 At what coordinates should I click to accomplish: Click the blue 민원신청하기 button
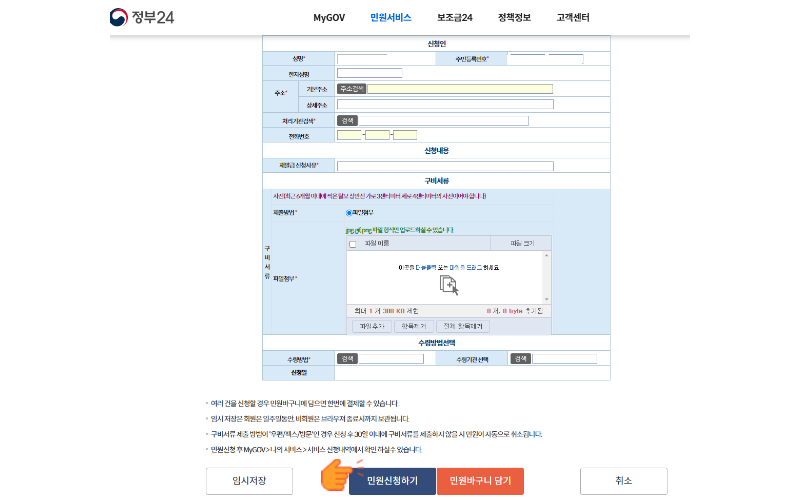point(392,481)
